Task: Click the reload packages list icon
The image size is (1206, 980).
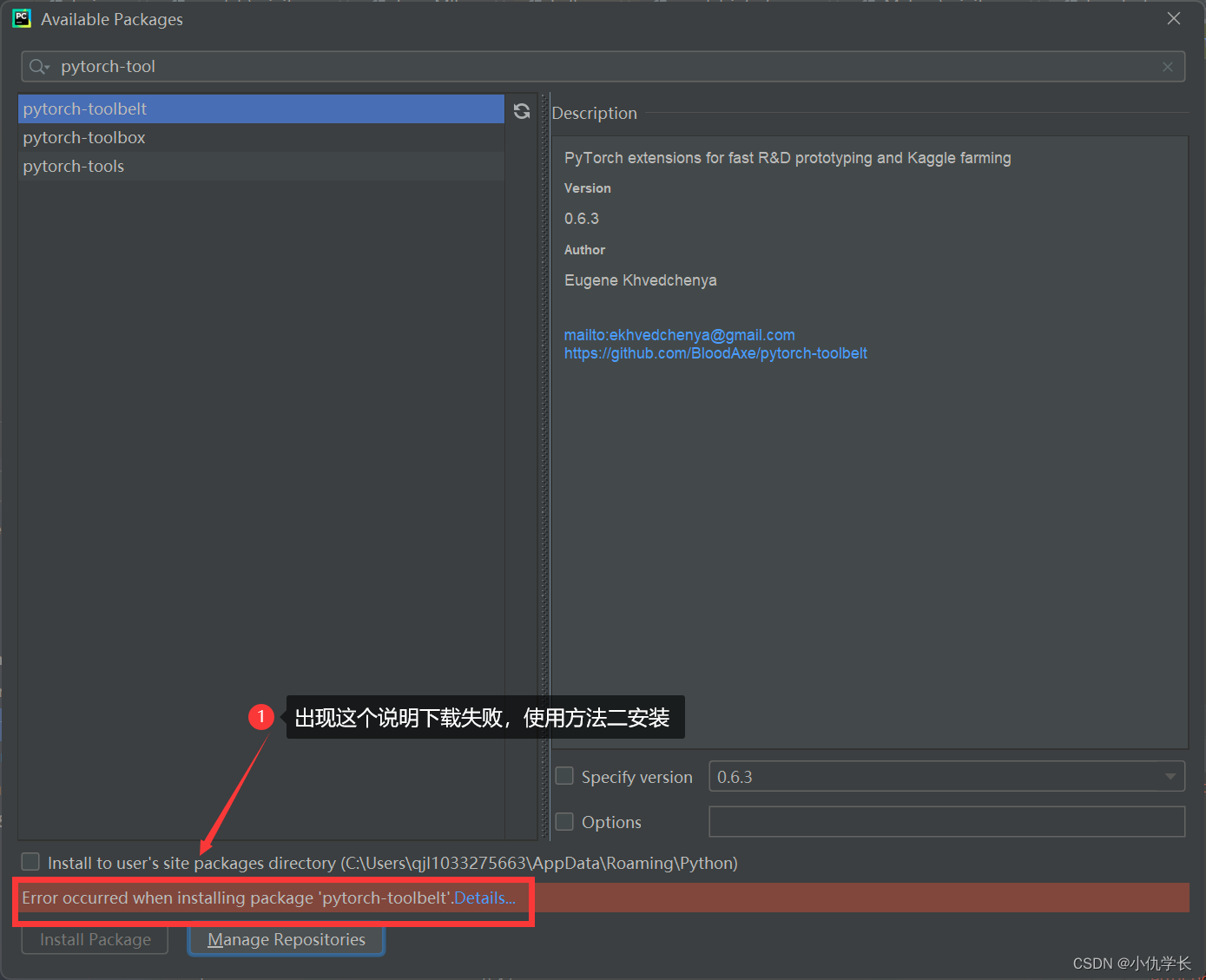Action: click(x=522, y=111)
